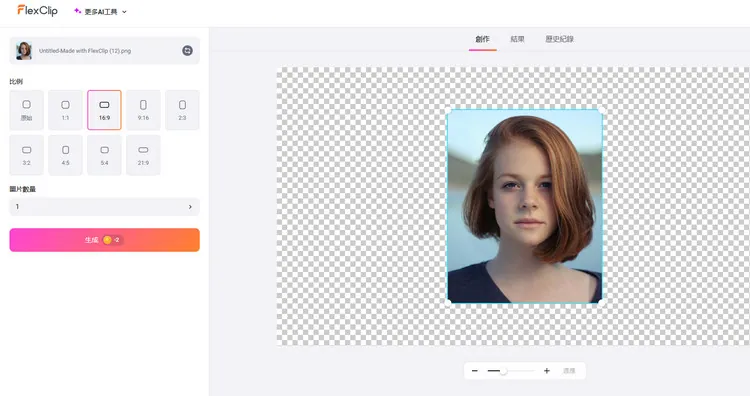
Task: Click the zoom in plus icon
Action: (547, 371)
